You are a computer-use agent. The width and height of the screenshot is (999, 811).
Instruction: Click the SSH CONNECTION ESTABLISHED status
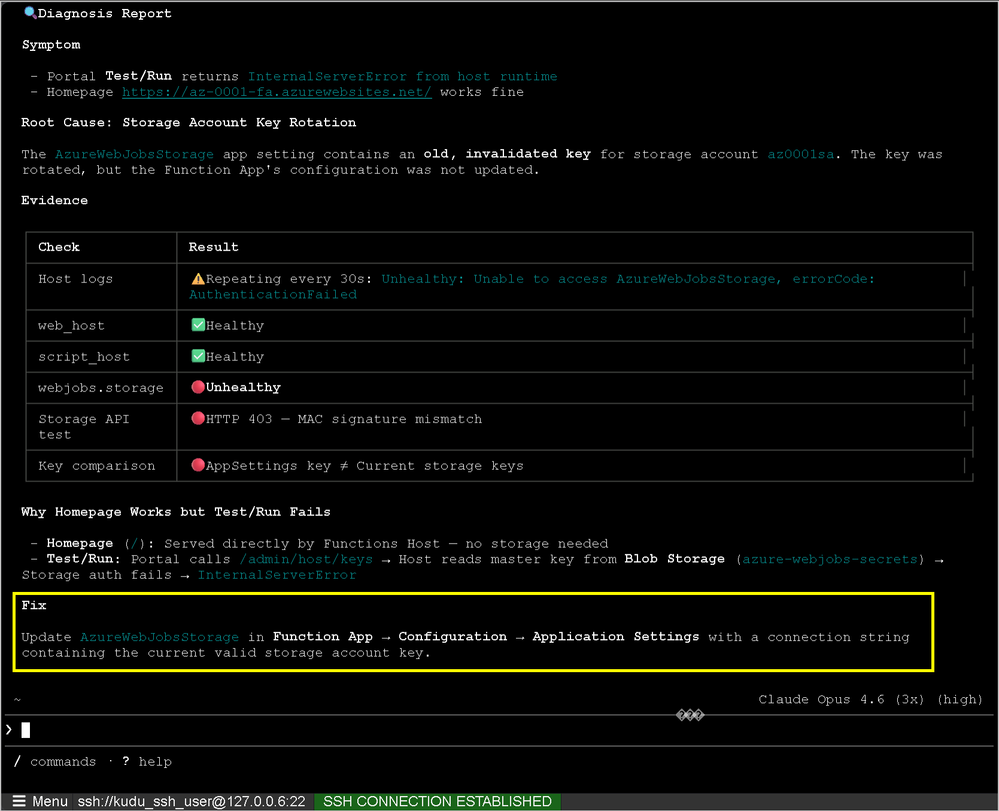pos(437,801)
